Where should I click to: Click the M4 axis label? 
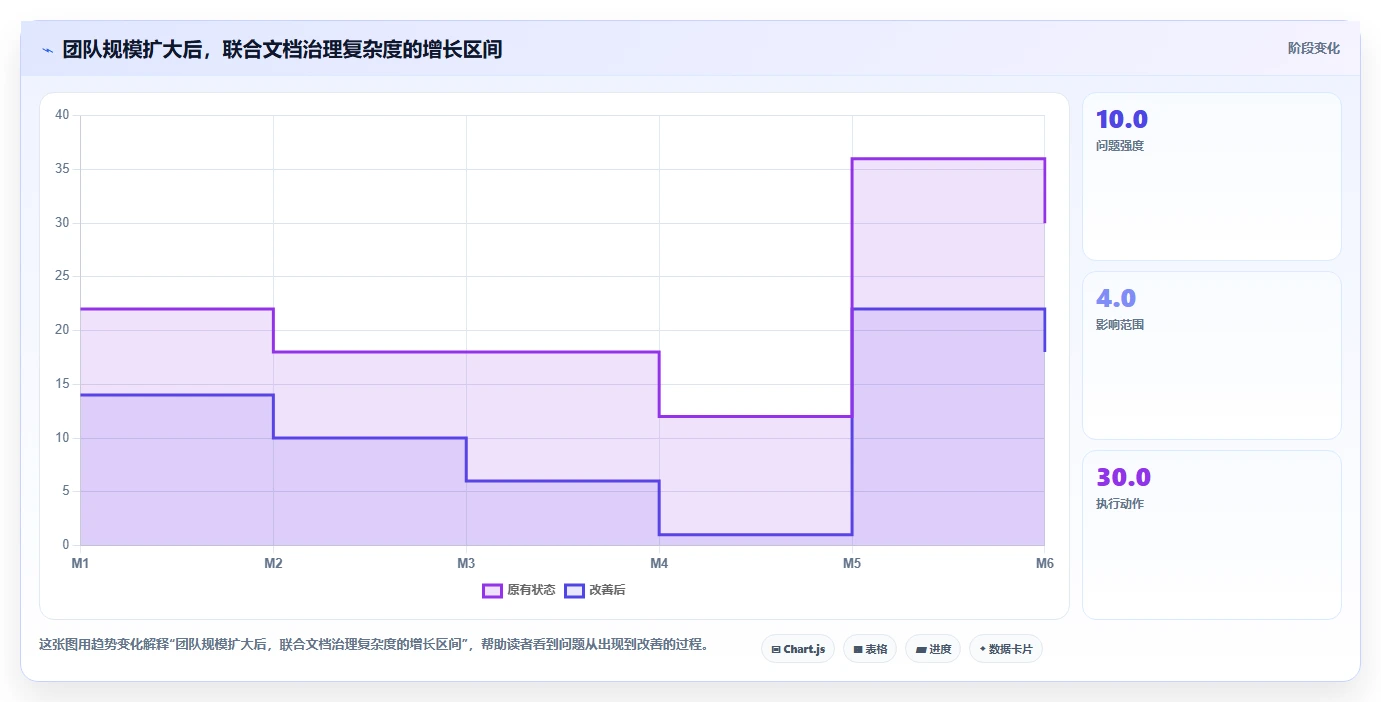click(659, 563)
